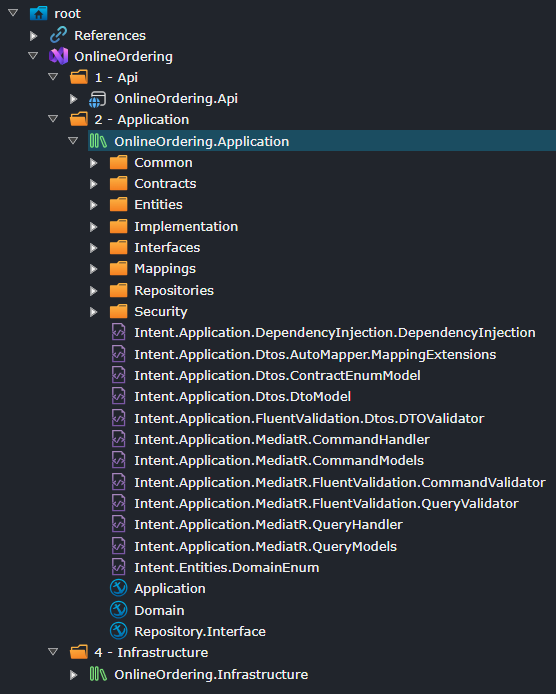Click the DtoModel template file icon

point(118,397)
